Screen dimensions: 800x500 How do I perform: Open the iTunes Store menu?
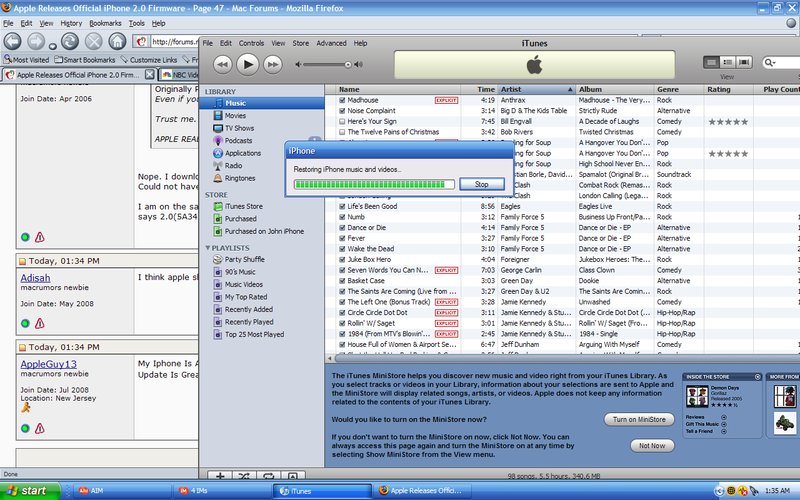click(x=301, y=43)
